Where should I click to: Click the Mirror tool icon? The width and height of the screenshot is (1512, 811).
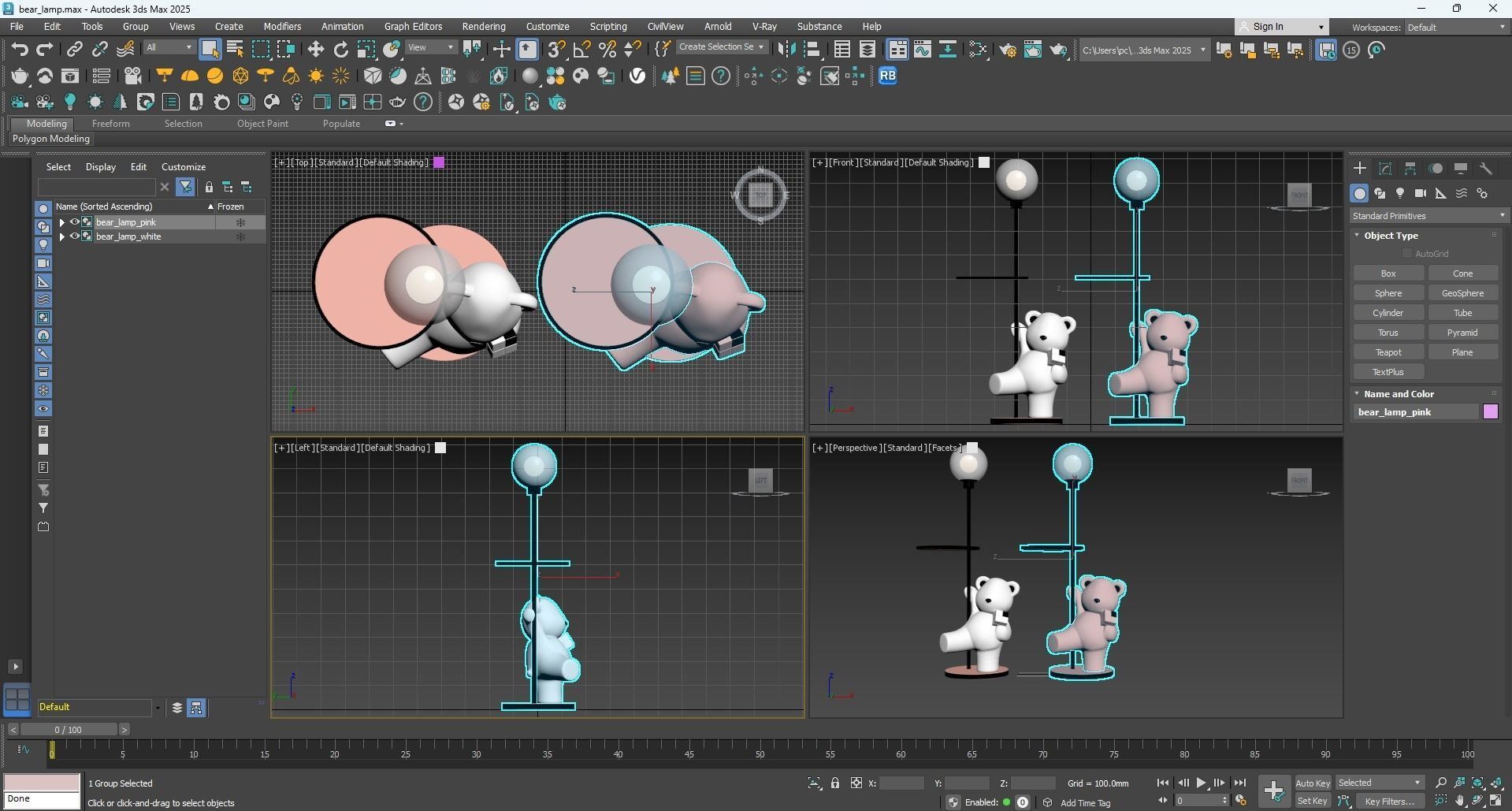[x=786, y=50]
